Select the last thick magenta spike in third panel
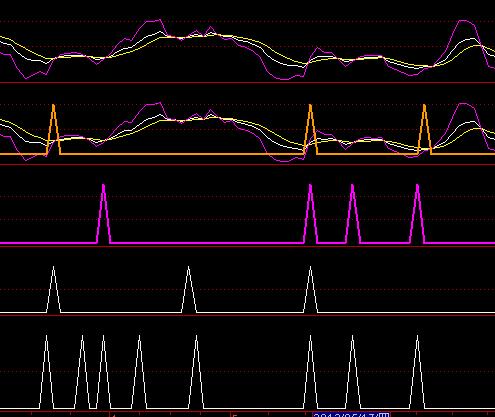The image size is (495, 417). tap(417, 214)
